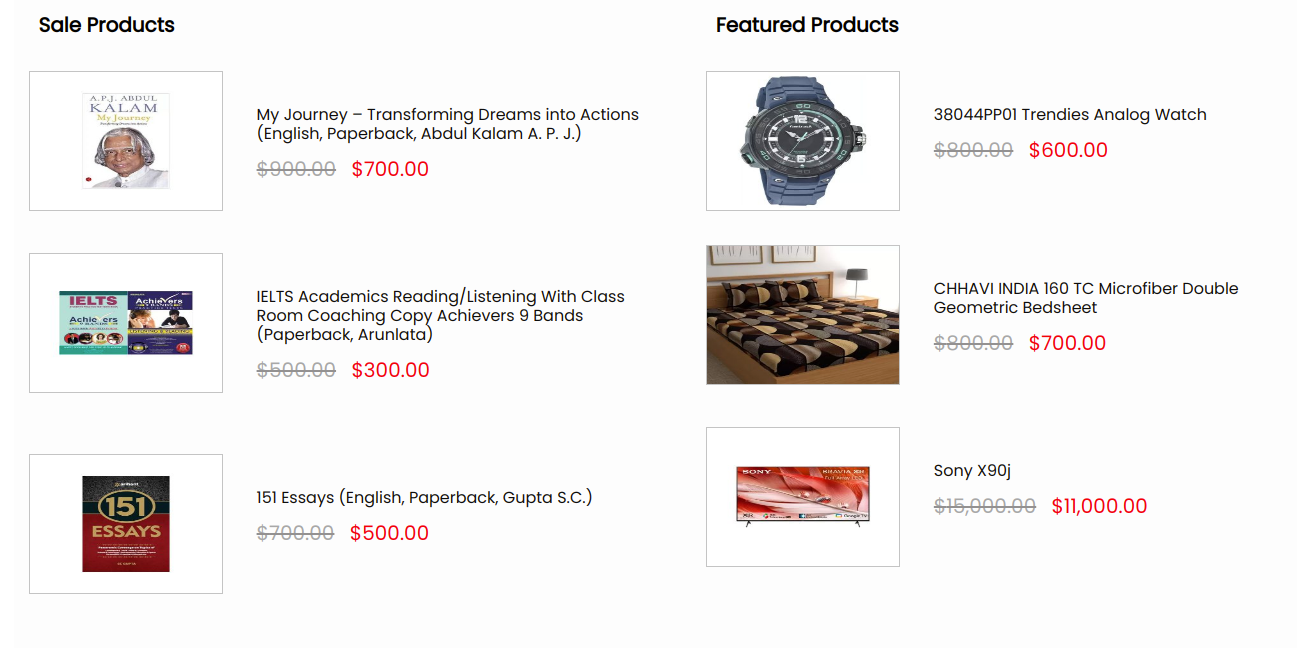This screenshot has width=1297, height=648.
Task: Click the Sale Products heading
Action: [106, 25]
